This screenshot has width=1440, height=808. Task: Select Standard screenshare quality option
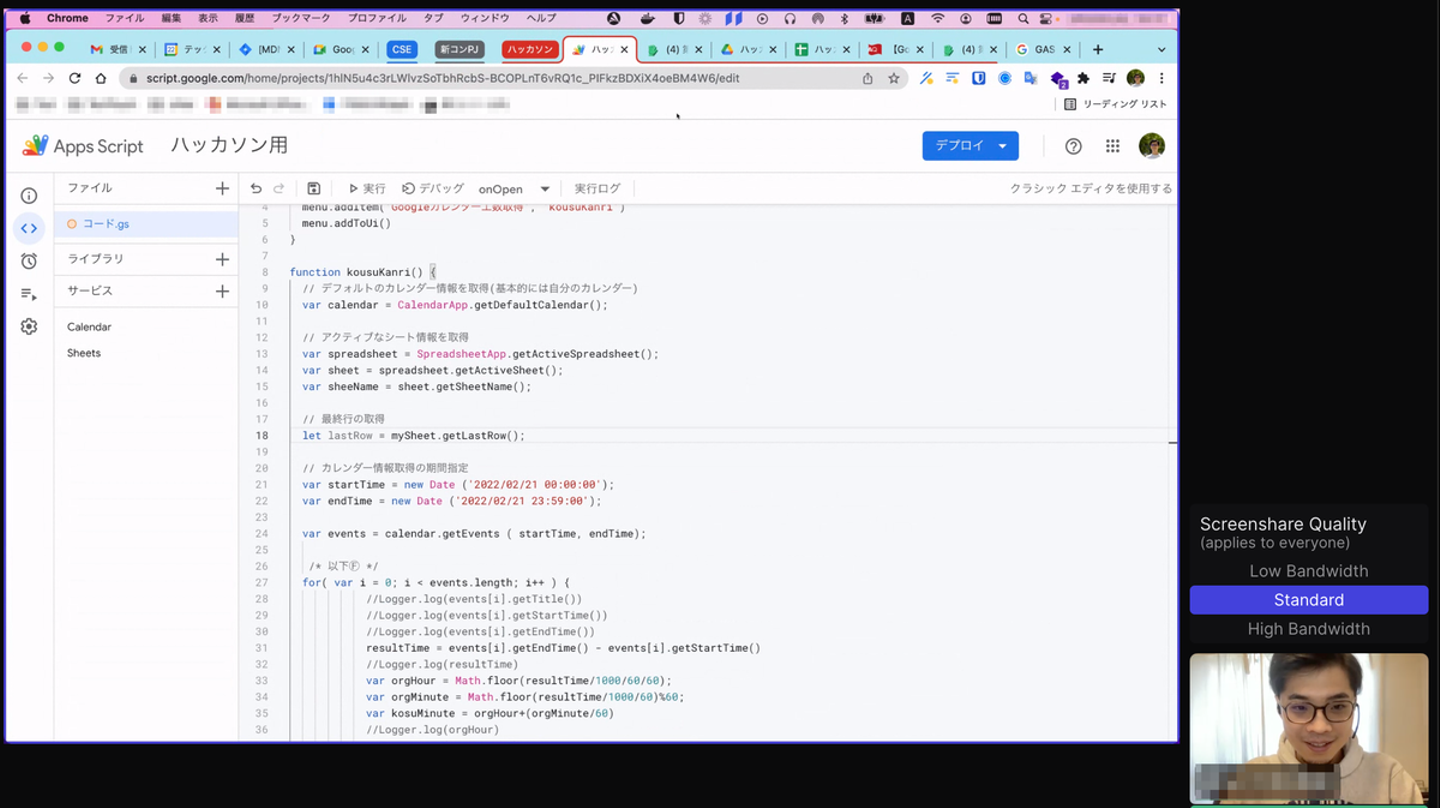[1308, 600]
